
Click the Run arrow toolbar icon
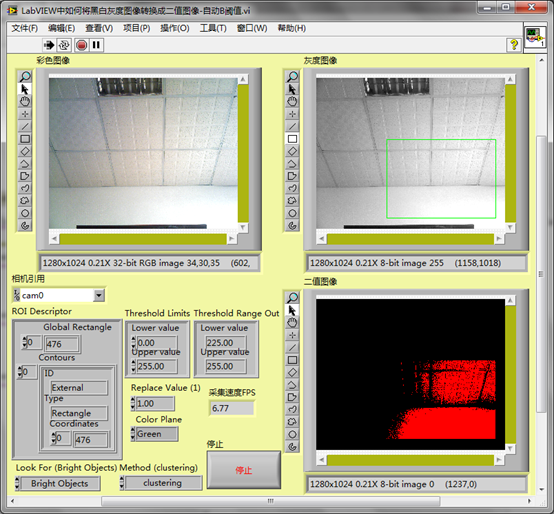(x=49, y=45)
